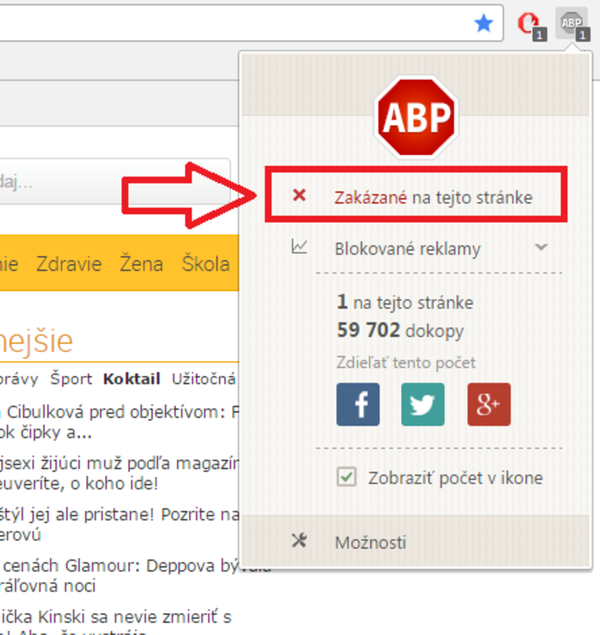Open the Škola navigation tab
Viewport: 600px width, 635px height.
tap(206, 262)
